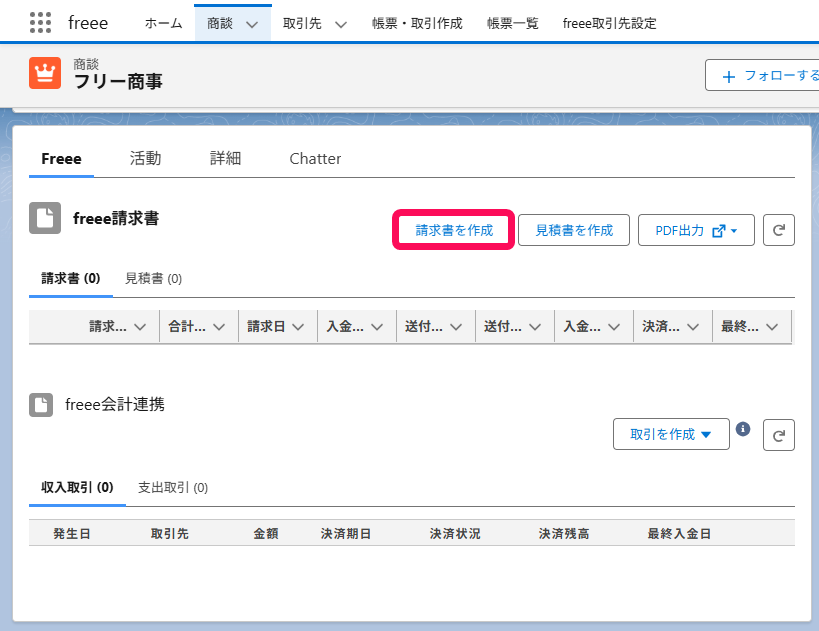This screenshot has height=631, width=819.
Task: Click the 決済期日 column header
Action: (345, 534)
